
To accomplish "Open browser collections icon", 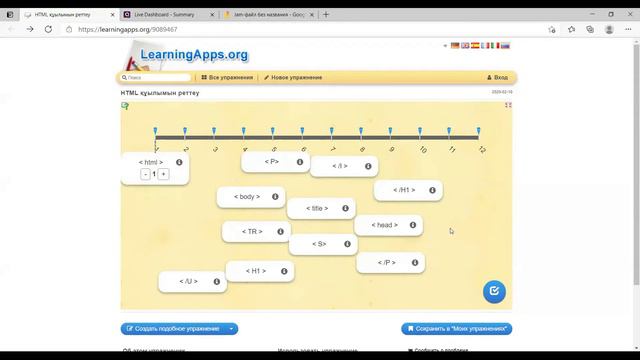I will (590, 29).
